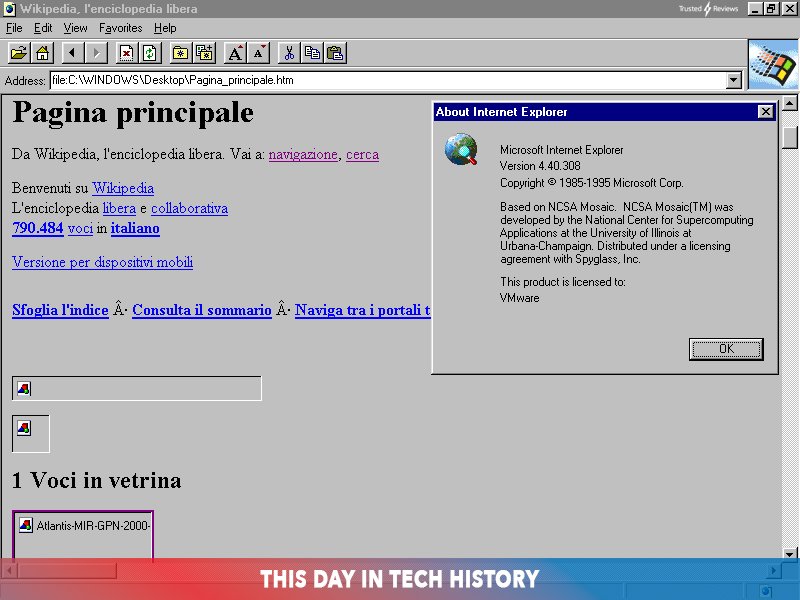800x600 pixels.
Task: Decrease font size with the small A icon
Action: (258, 53)
